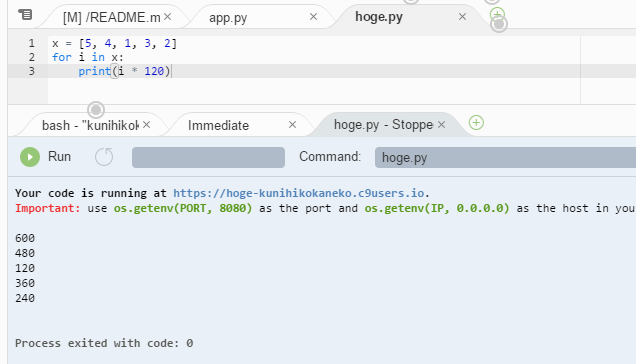Open the Immediate tab
The image size is (636, 364).
coord(218,125)
